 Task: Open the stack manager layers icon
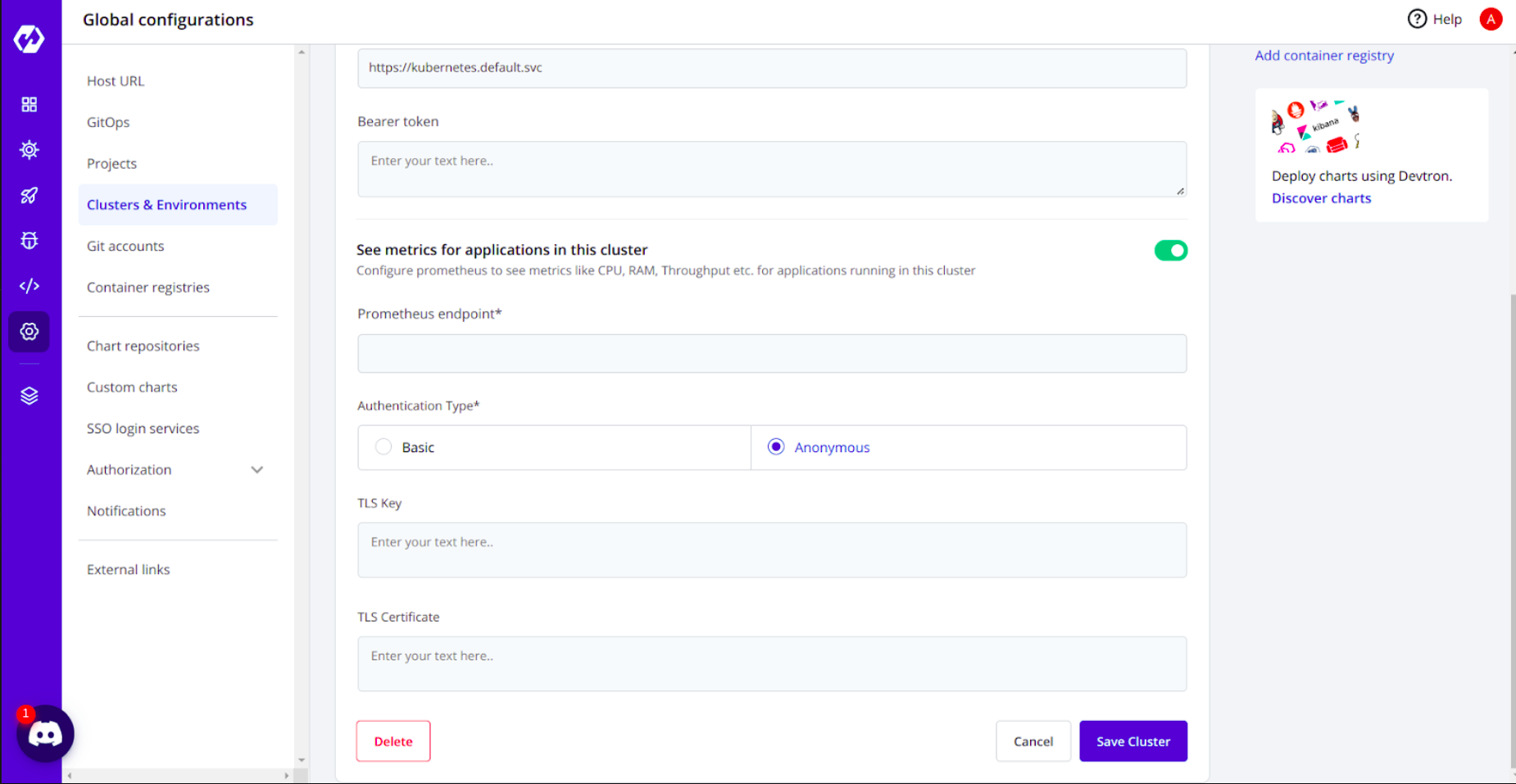coord(30,396)
